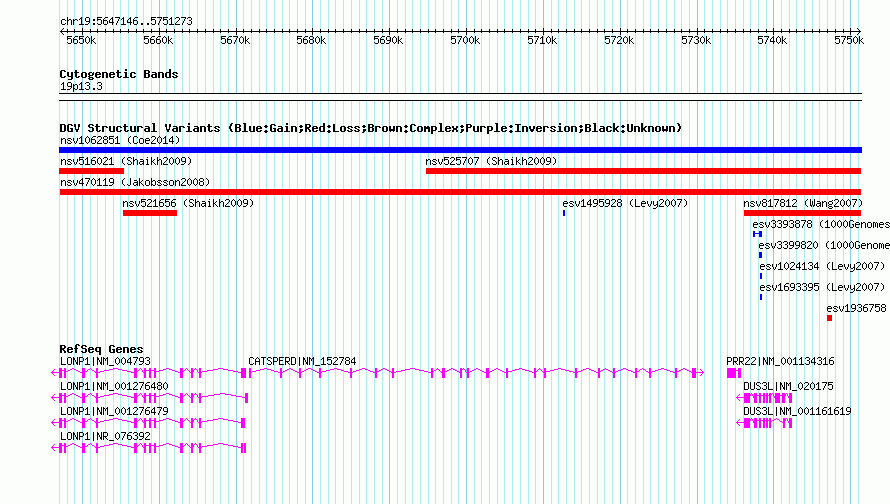Open the nsv525707 (Shaikh2009) label

coord(491,161)
